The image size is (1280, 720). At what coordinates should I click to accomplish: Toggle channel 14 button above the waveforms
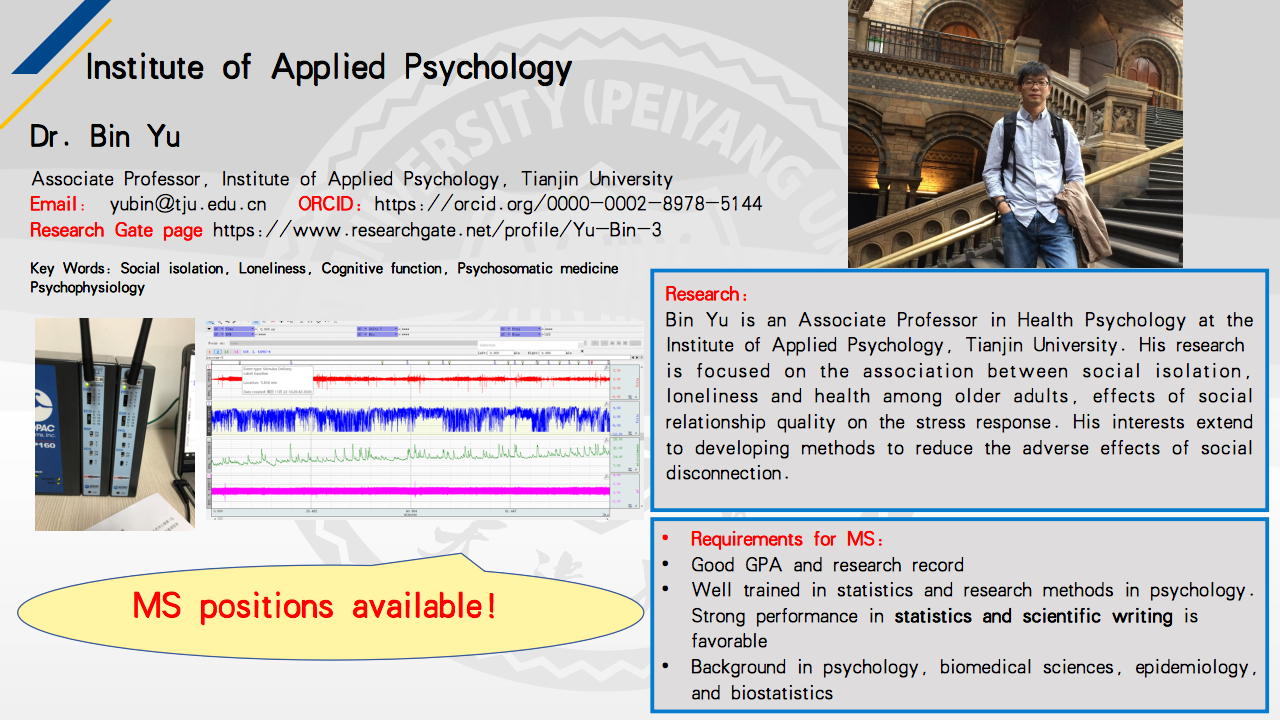click(x=236, y=352)
